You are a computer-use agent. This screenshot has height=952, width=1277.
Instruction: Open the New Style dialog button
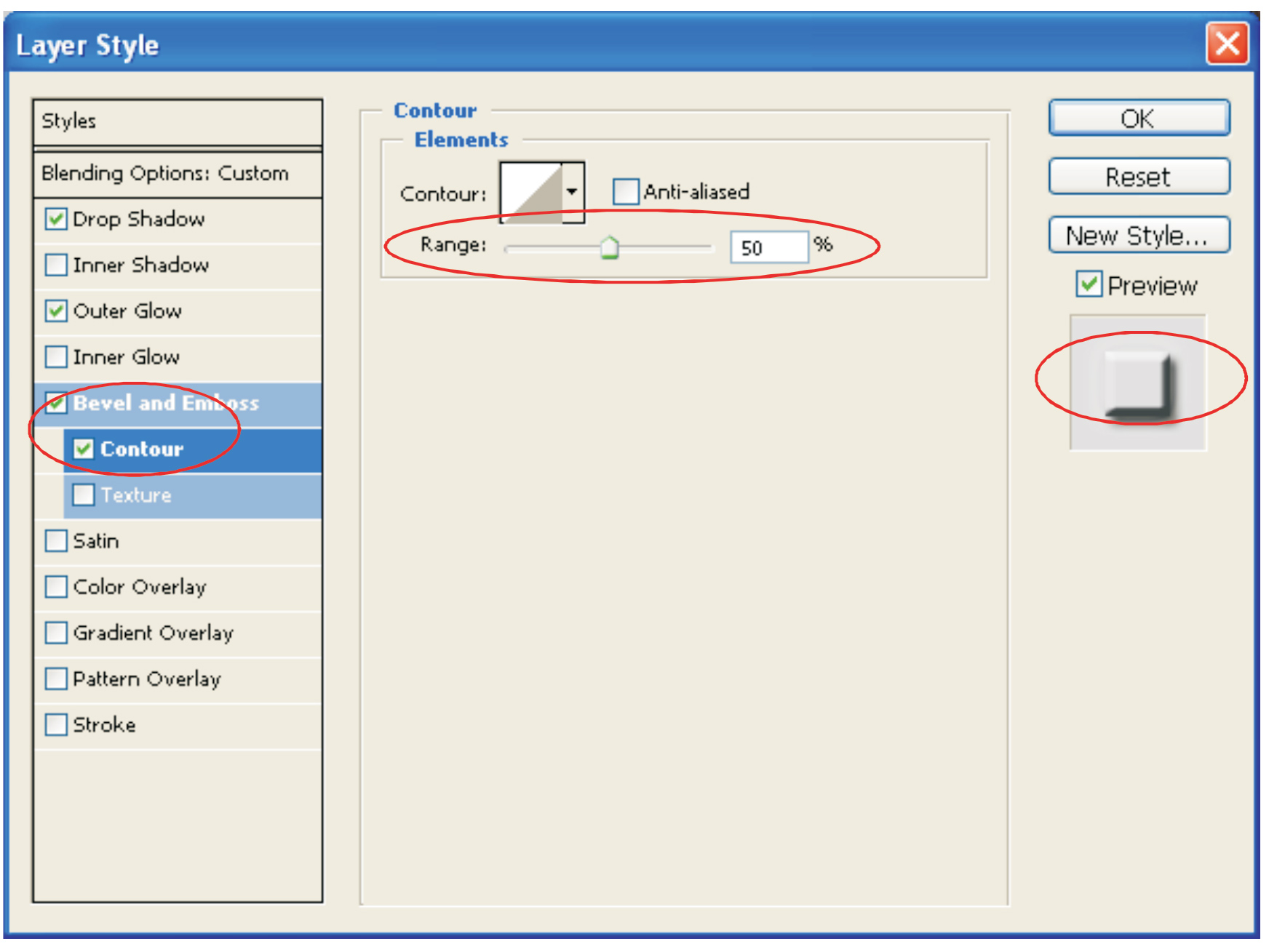click(1138, 236)
